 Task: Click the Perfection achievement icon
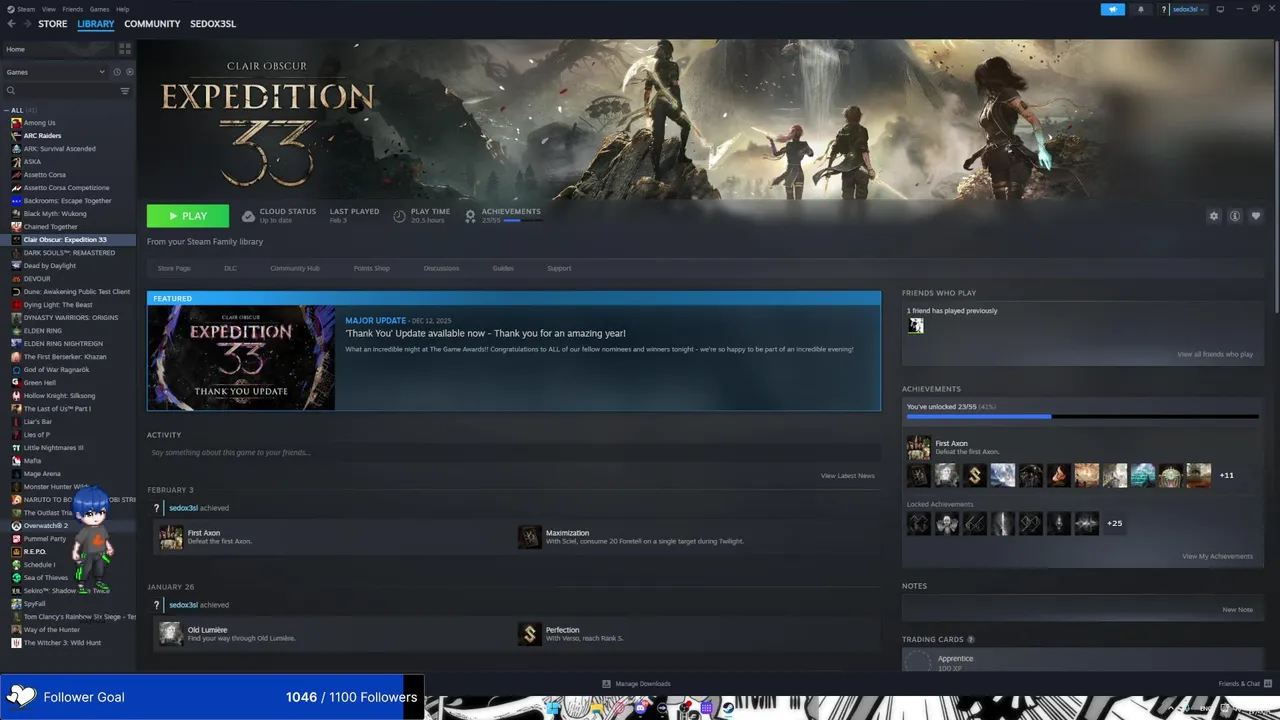(x=529, y=634)
